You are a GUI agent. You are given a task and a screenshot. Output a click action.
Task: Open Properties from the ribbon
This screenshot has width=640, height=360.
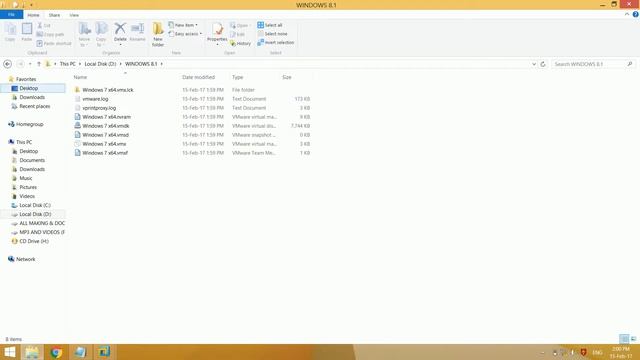[x=217, y=33]
